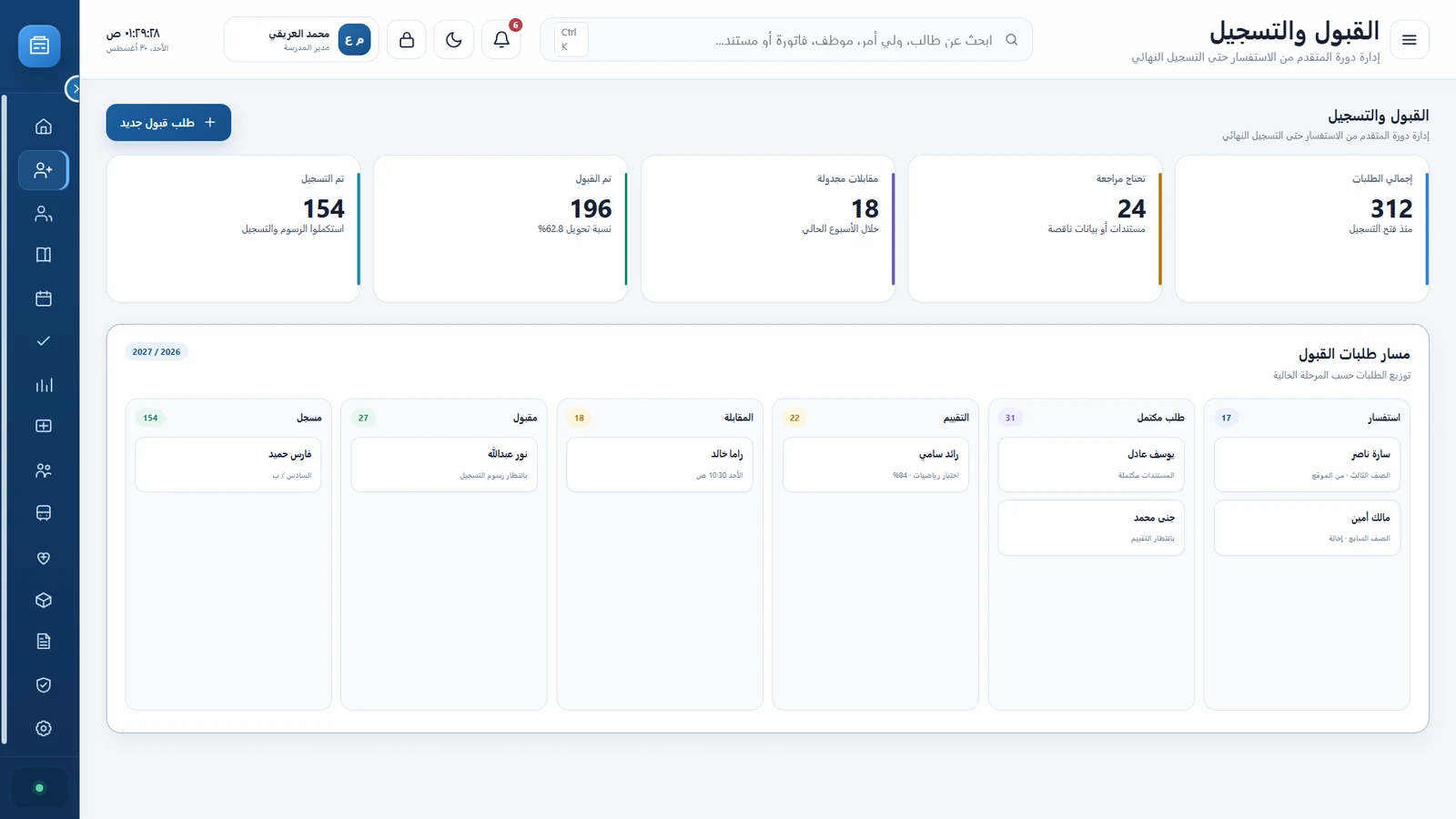This screenshot has height=819, width=1456.
Task: Open the فارس حميد registered card
Action: pyautogui.click(x=228, y=464)
